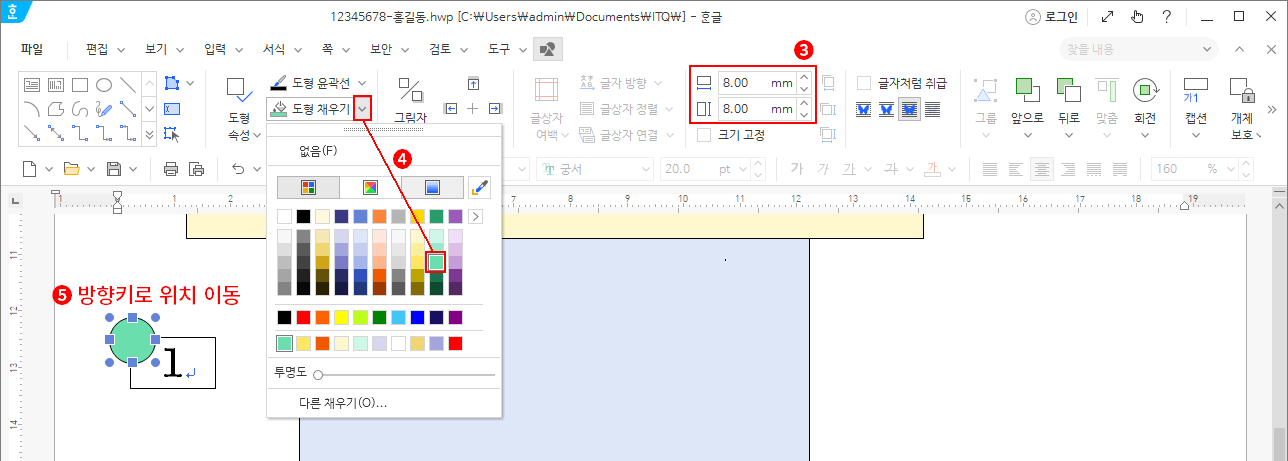
Task: Increase shape height with up stepper
Action: click(804, 103)
